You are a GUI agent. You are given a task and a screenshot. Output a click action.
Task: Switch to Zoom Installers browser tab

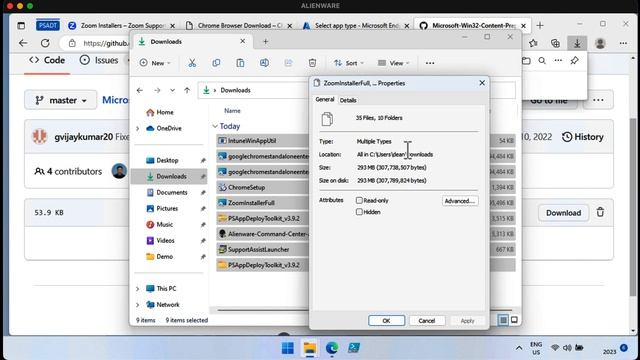point(122,25)
